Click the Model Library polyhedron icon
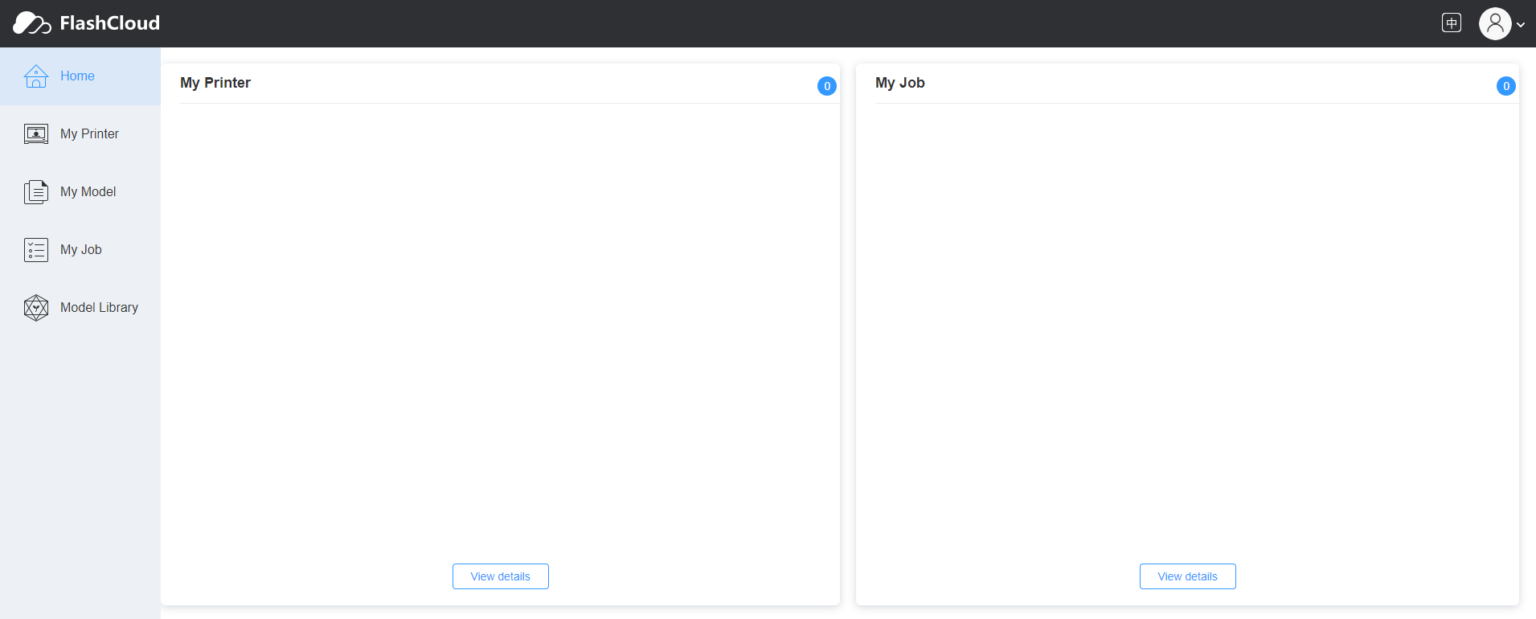1536x619 pixels. click(x=36, y=308)
